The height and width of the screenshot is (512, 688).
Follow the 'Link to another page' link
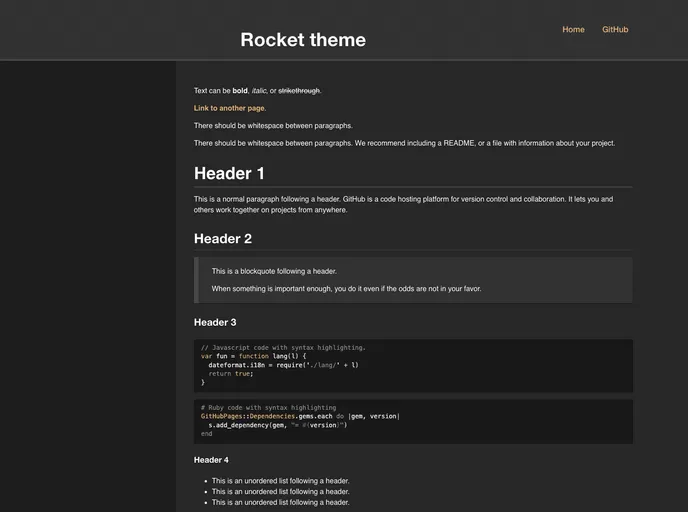(x=230, y=108)
